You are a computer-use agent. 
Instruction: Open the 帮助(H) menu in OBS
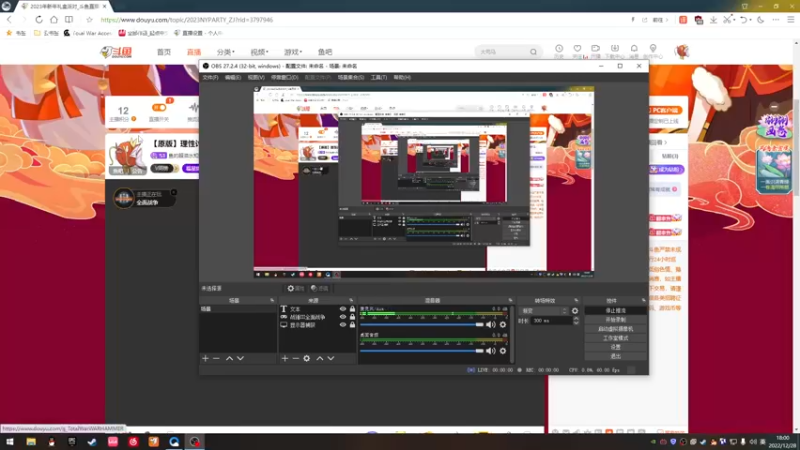402,78
